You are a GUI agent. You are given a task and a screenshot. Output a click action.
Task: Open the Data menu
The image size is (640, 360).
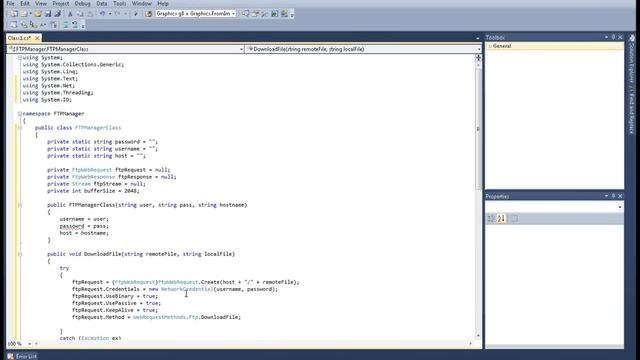point(102,4)
